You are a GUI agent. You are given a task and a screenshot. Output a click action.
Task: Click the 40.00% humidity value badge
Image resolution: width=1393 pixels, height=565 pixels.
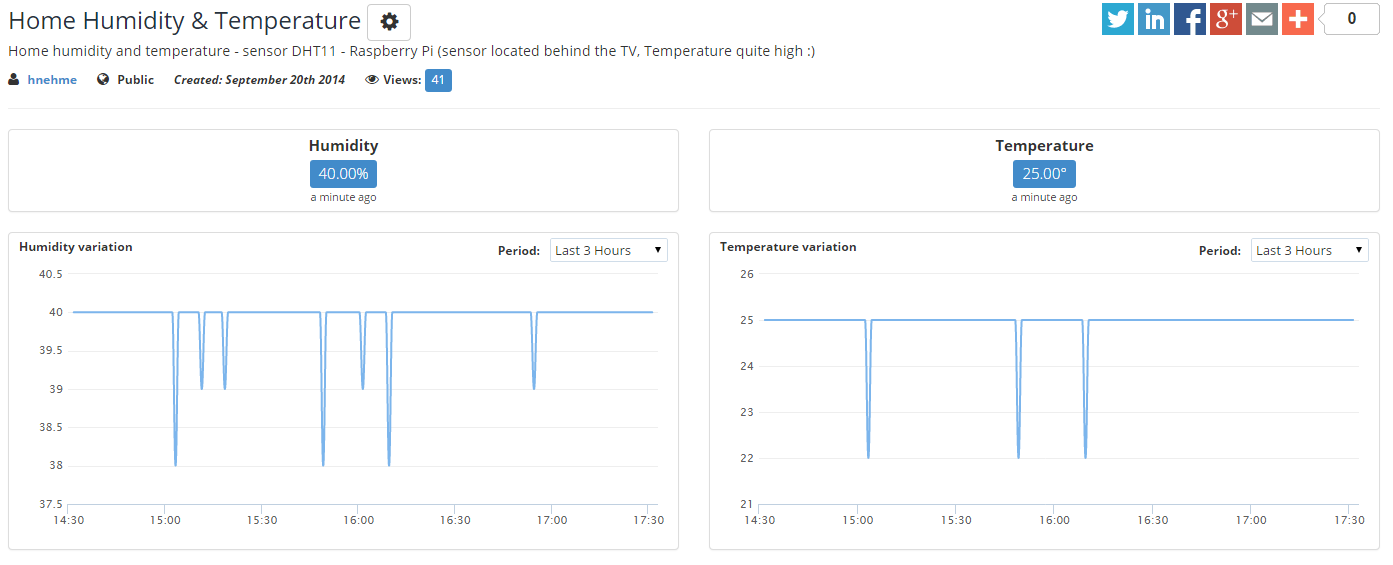tap(343, 174)
